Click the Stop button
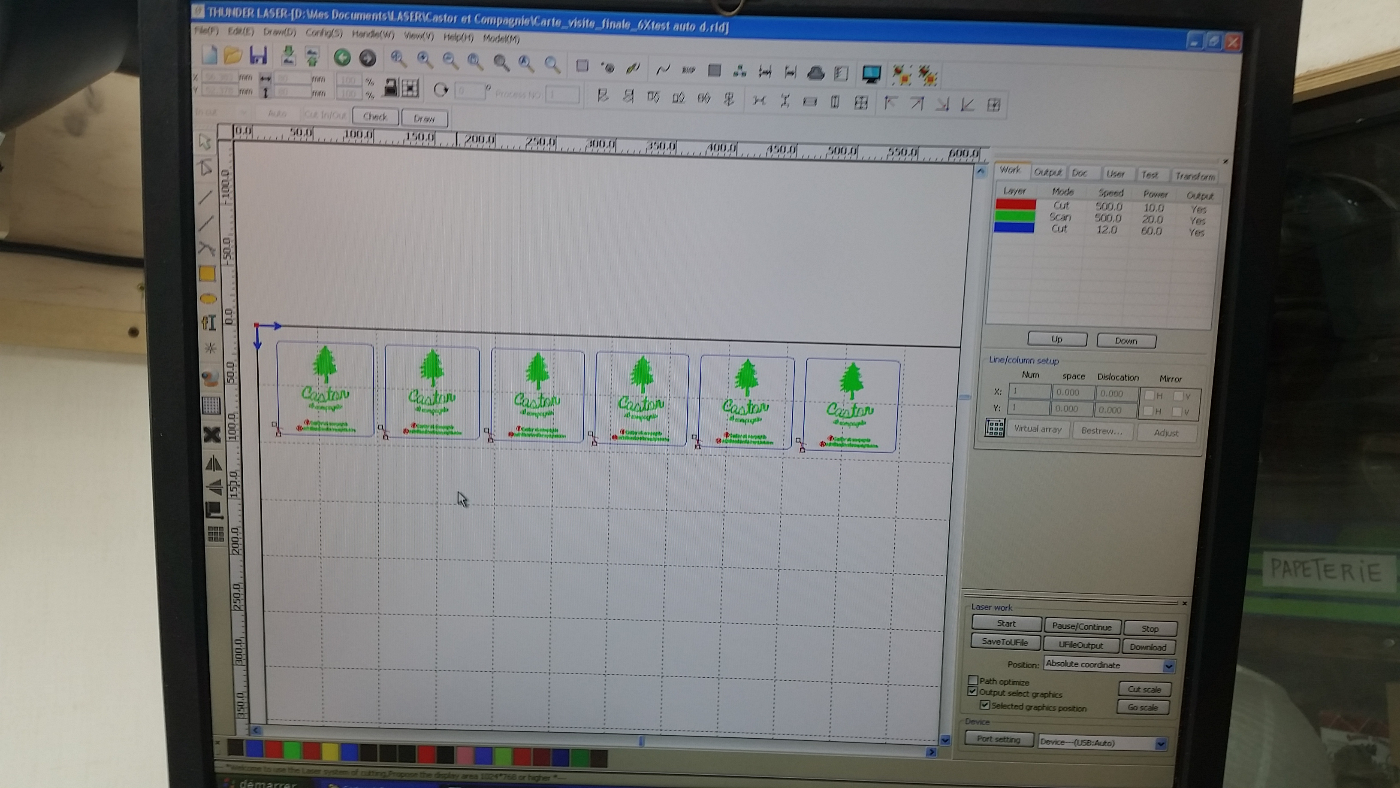The height and width of the screenshot is (788, 1400). (x=1150, y=629)
